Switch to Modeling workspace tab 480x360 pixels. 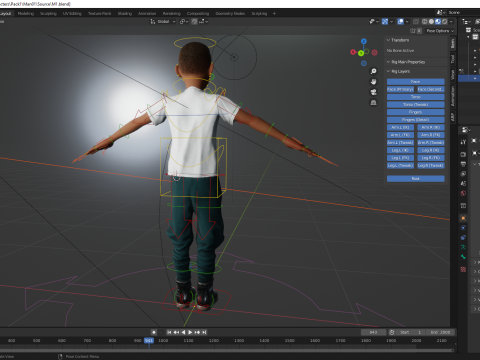tap(26, 14)
